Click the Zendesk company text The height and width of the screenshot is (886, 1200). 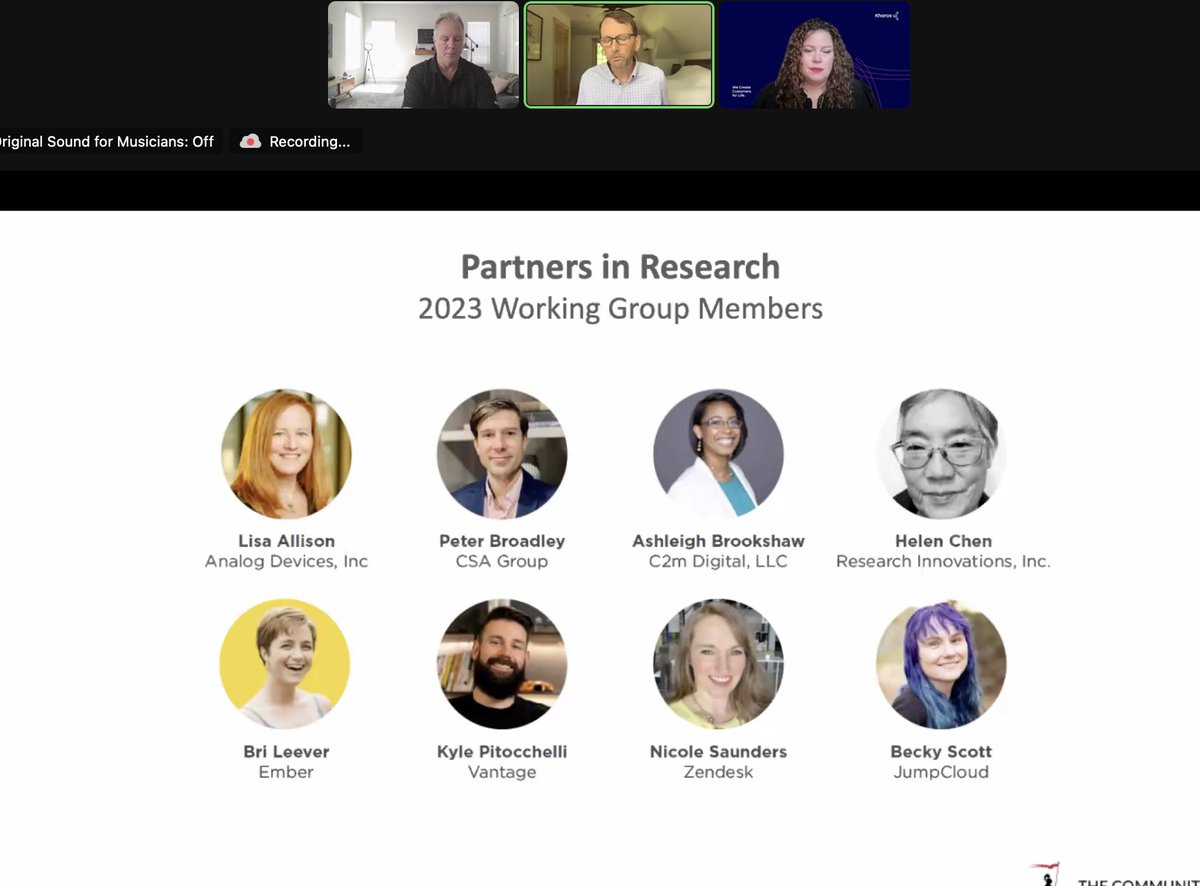point(718,772)
